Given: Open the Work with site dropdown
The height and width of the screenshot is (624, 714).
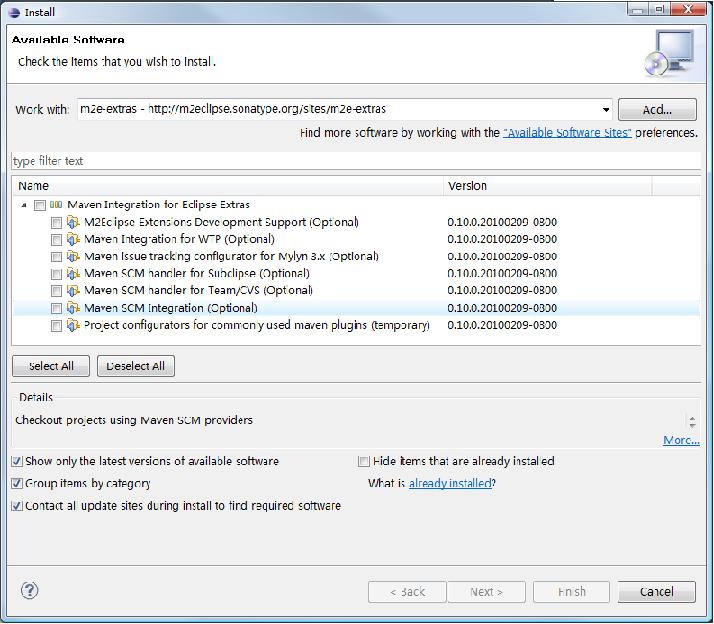Looking at the screenshot, I should point(606,110).
